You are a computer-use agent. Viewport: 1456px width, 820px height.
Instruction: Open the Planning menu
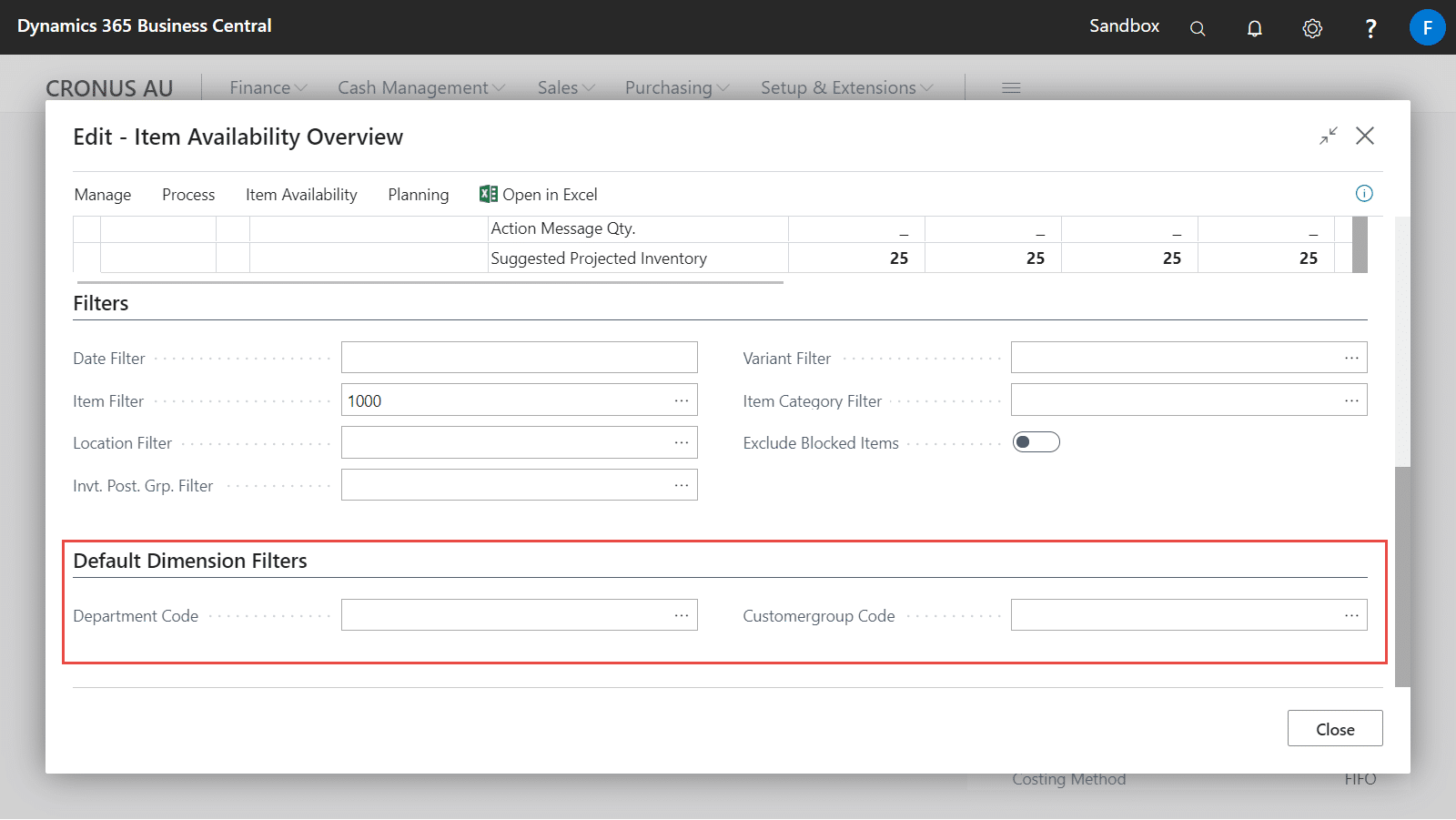pos(419,195)
